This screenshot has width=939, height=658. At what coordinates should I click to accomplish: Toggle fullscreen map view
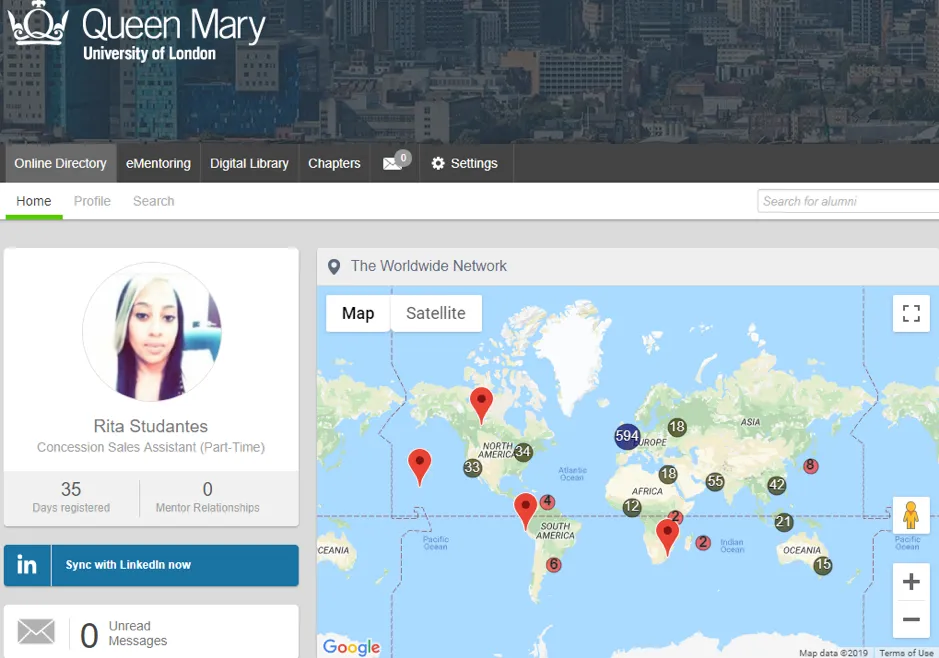[911, 313]
